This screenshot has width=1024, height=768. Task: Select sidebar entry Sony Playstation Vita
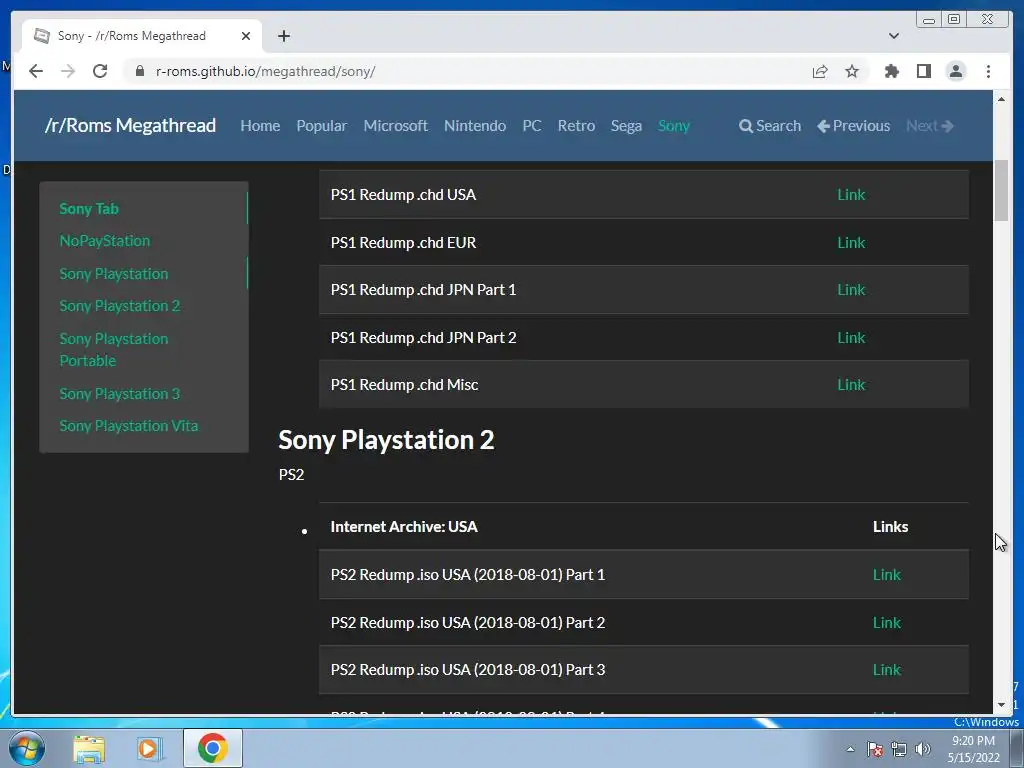(x=129, y=426)
